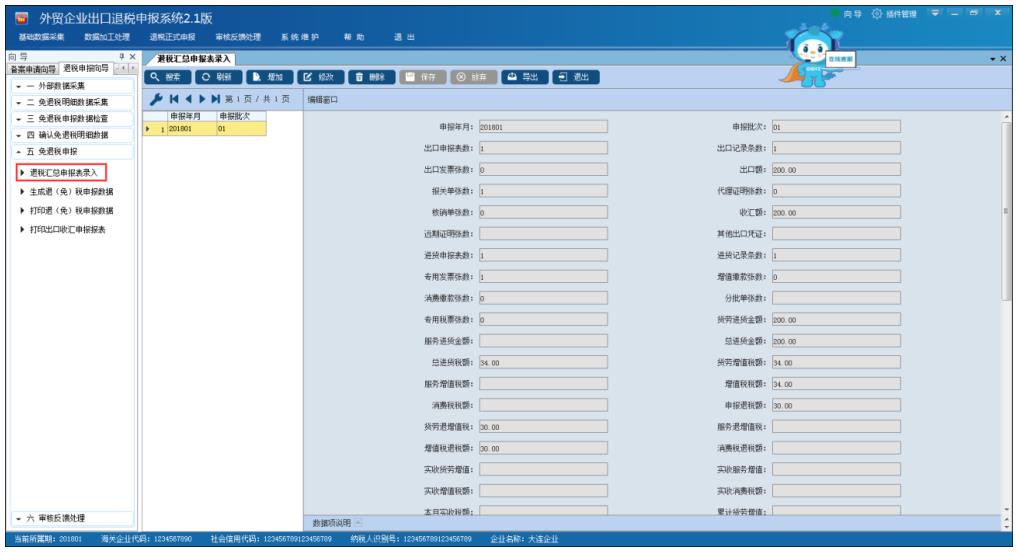
Task: Open the 基础数据采集 menu
Action: (42, 37)
